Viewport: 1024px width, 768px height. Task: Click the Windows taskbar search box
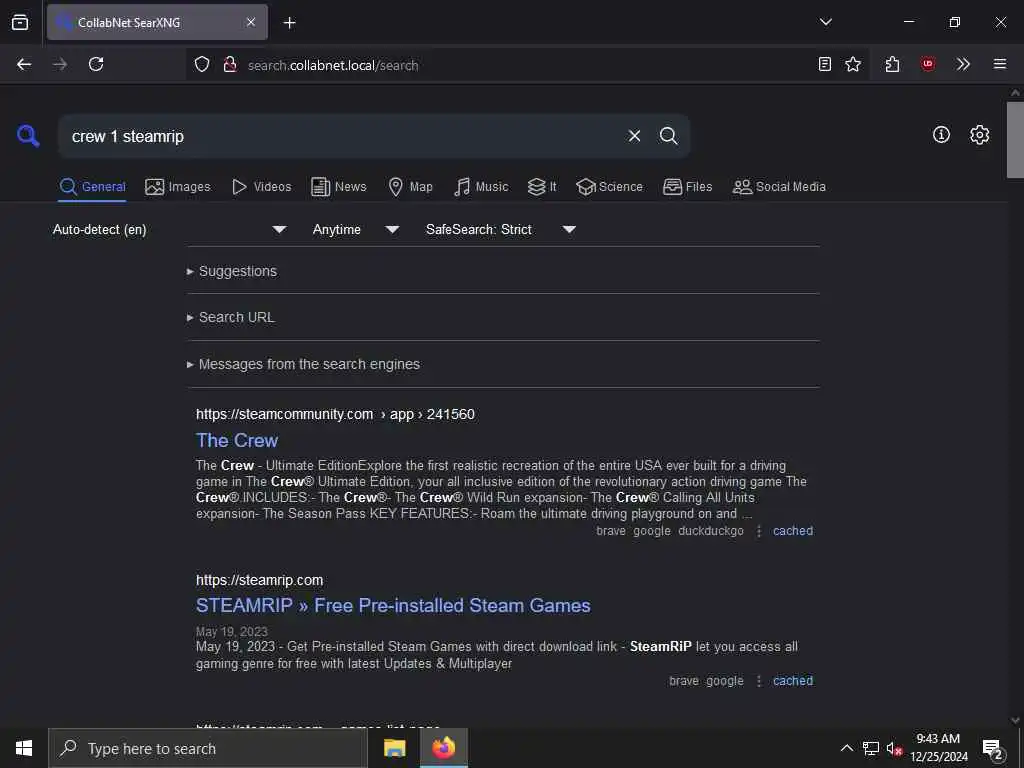(208, 748)
